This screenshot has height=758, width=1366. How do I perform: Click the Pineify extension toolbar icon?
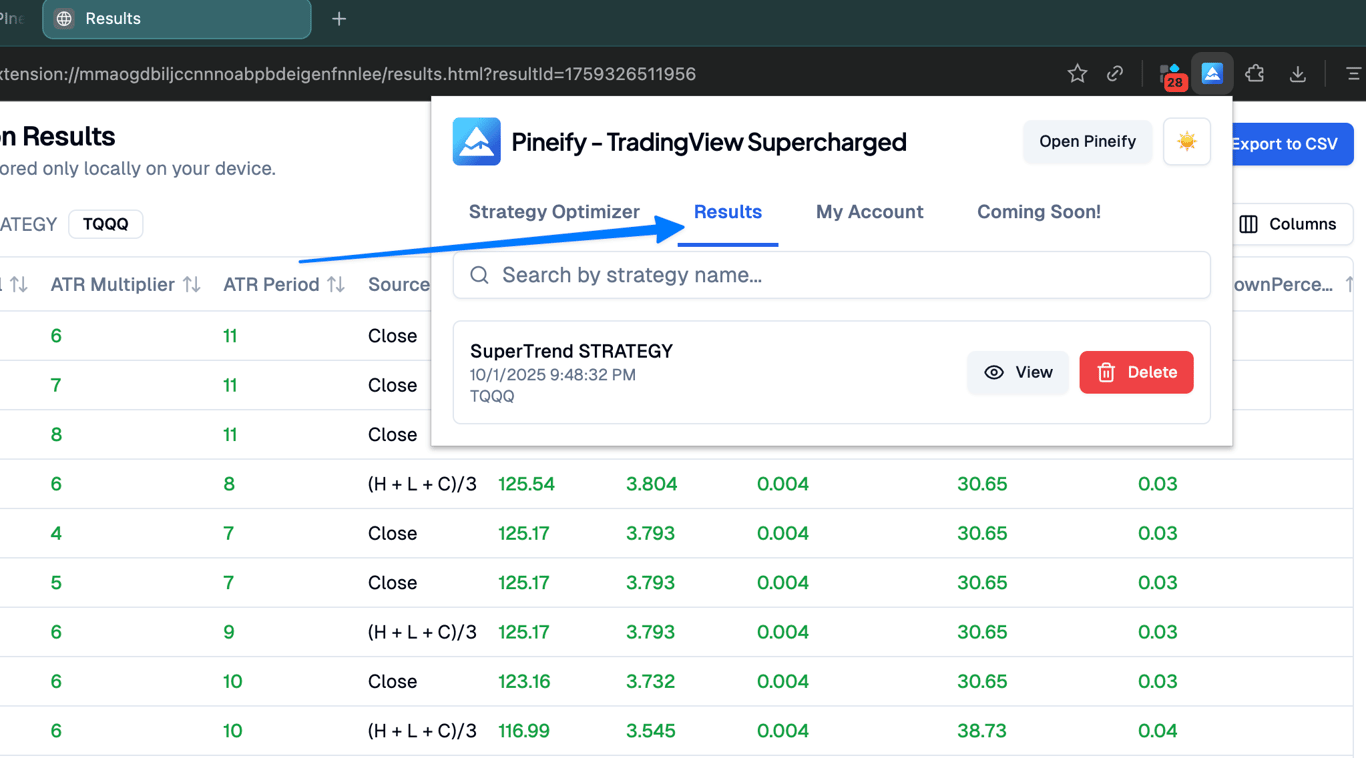tap(1212, 74)
